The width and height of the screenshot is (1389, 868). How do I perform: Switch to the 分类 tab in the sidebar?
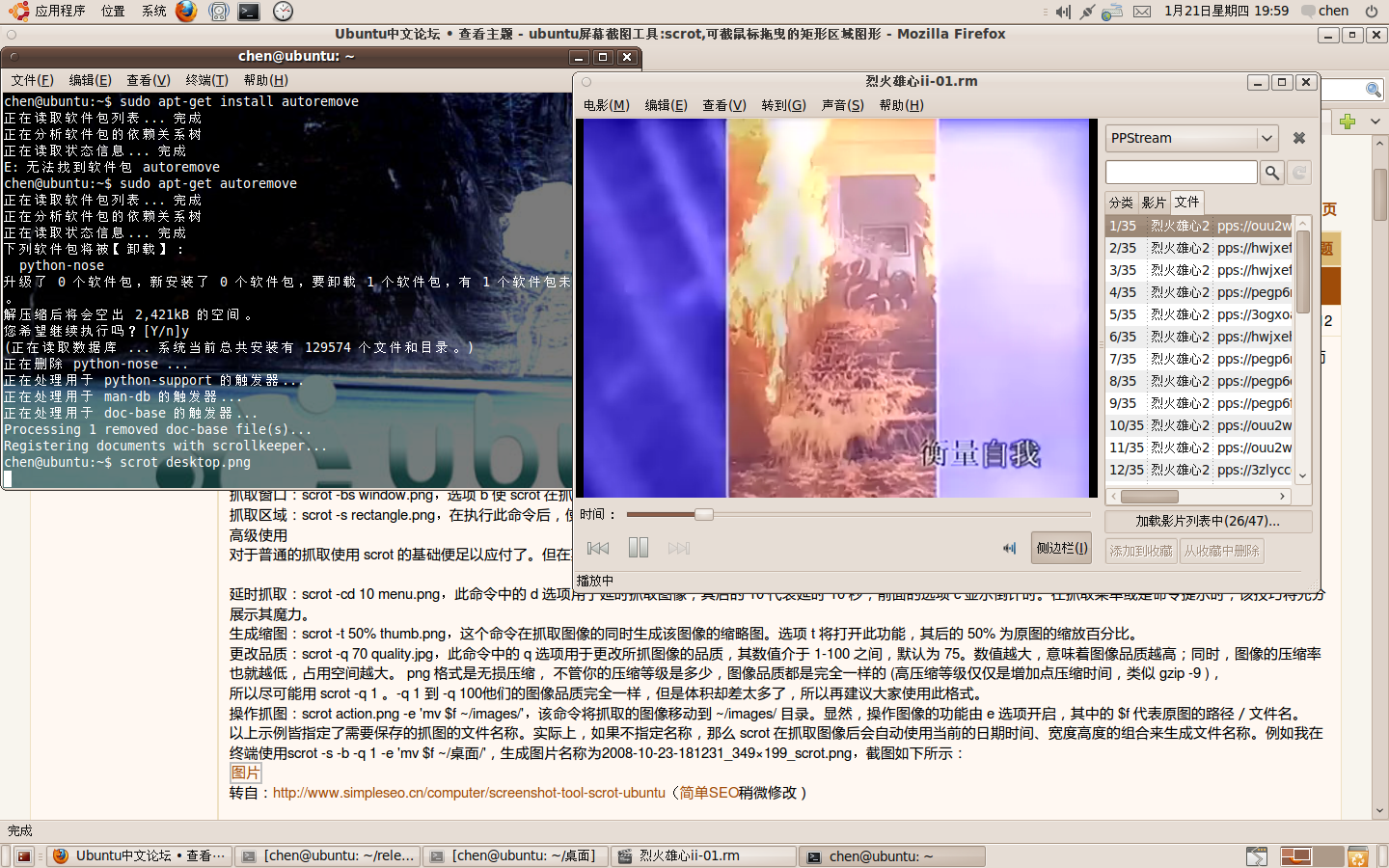[1121, 203]
